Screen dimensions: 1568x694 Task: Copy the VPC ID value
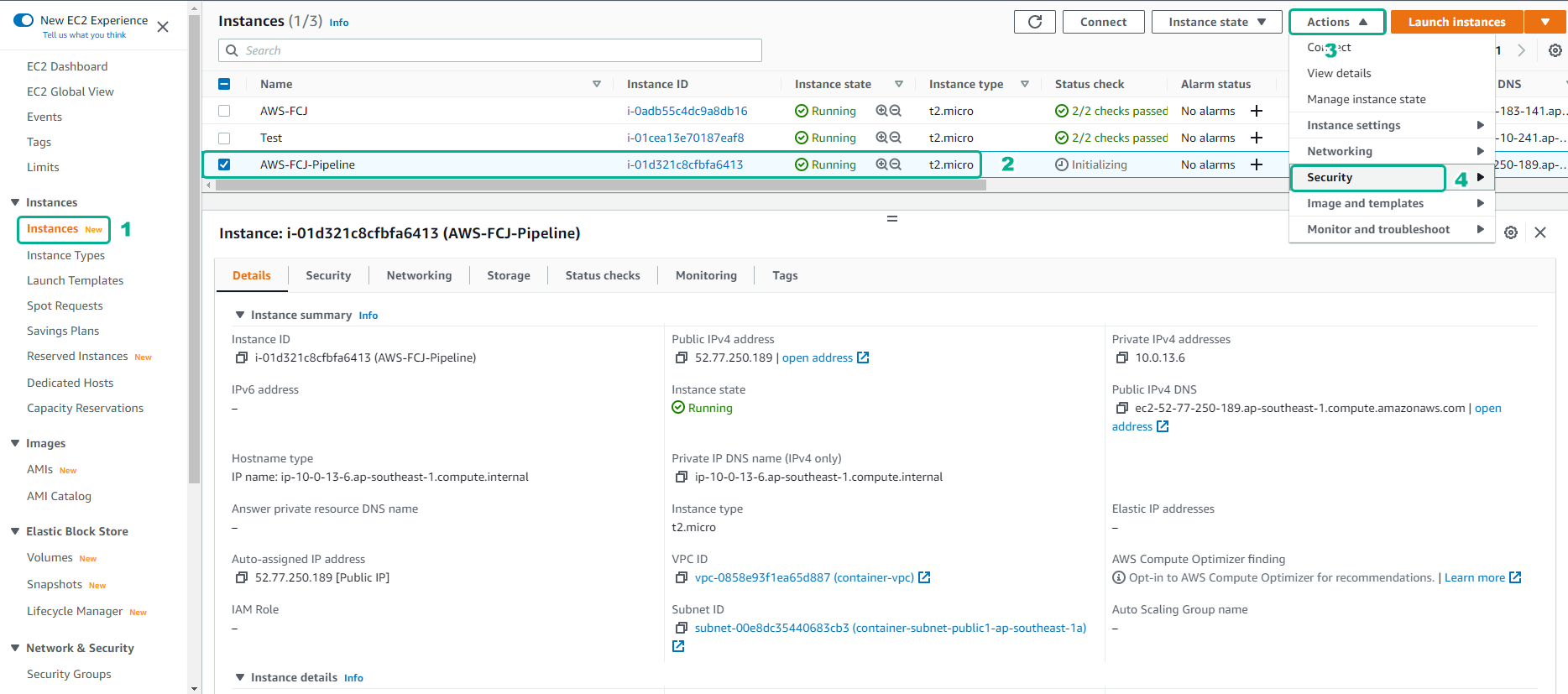coord(682,578)
